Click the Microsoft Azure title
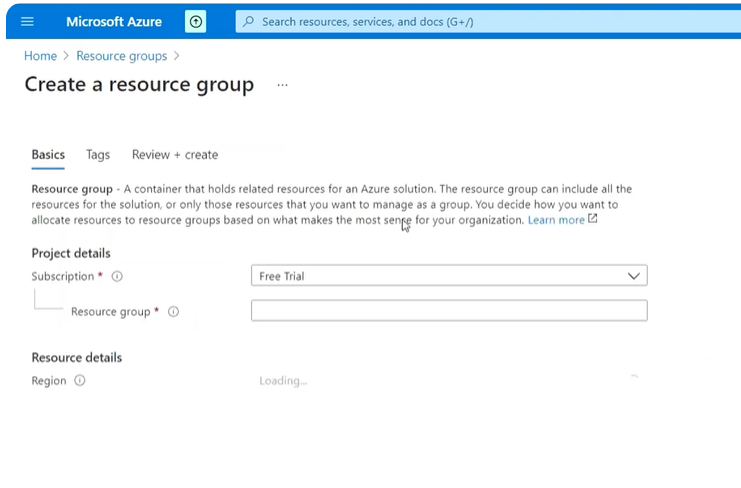This screenshot has width=741, height=488. tap(114, 22)
